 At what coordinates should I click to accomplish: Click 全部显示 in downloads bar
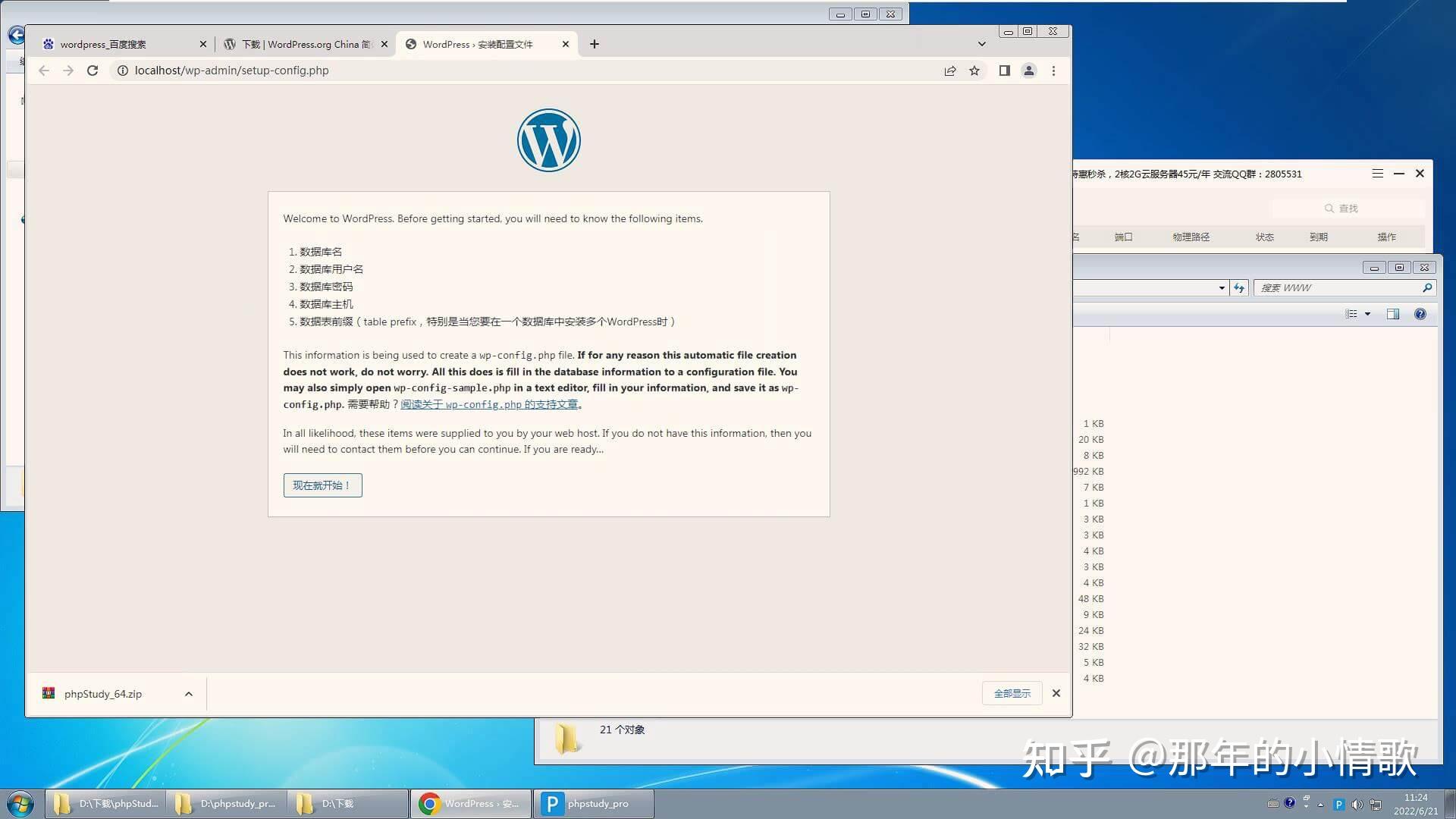pyautogui.click(x=1012, y=694)
